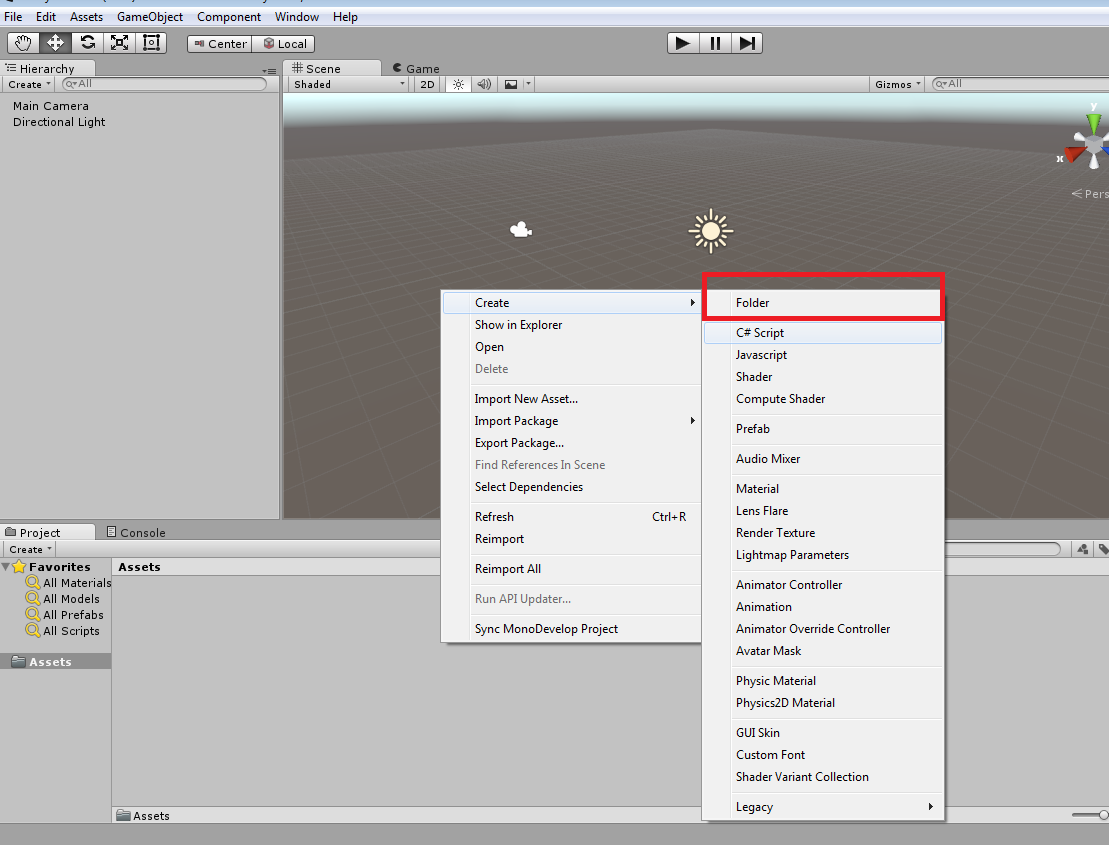Image resolution: width=1109 pixels, height=845 pixels.
Task: Open the scene effects image toggle
Action: click(511, 84)
